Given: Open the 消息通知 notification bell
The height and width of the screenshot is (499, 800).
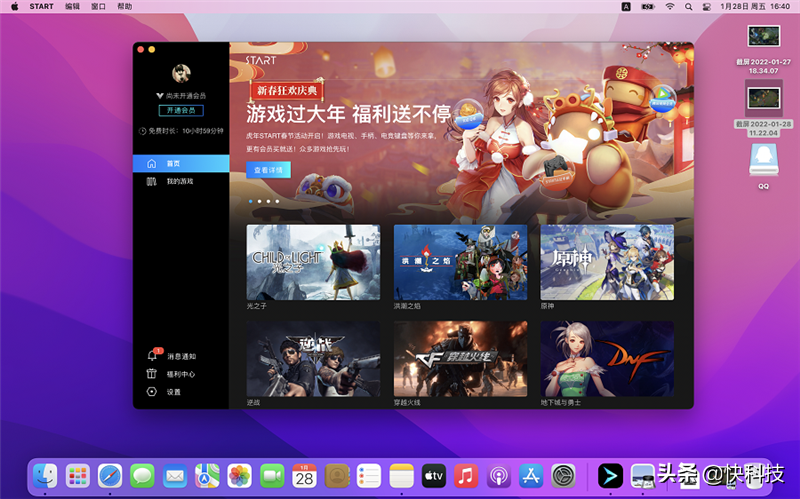Looking at the screenshot, I should tap(152, 356).
